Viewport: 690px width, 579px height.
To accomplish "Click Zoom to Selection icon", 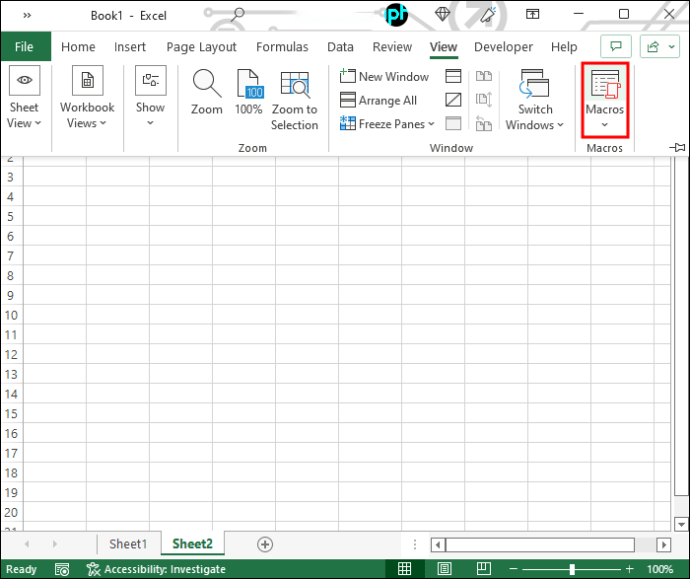I will click(294, 100).
